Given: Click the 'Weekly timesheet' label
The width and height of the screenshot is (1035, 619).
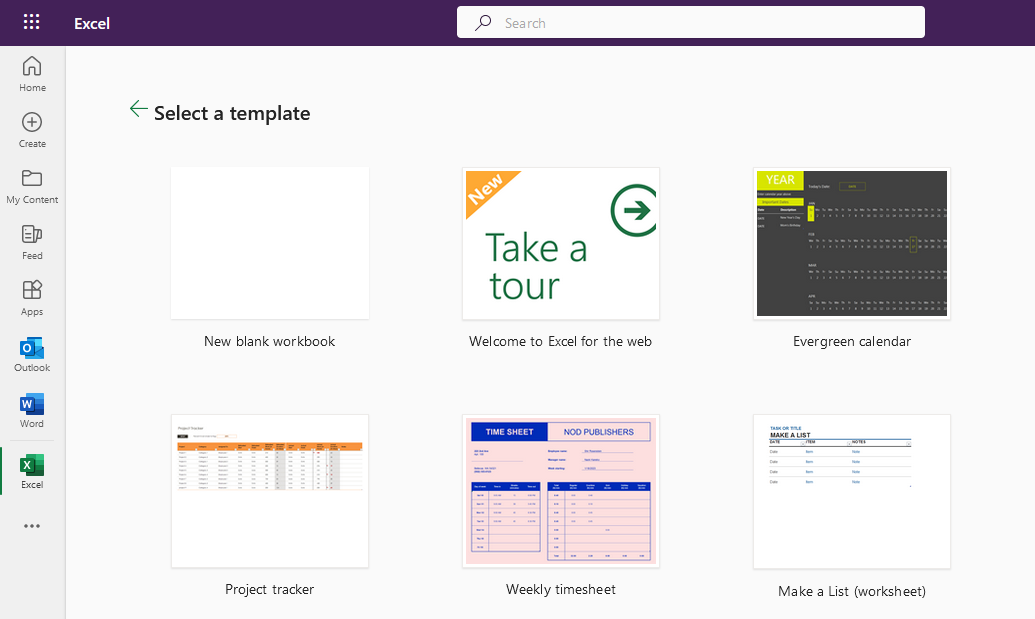Looking at the screenshot, I should tap(560, 589).
